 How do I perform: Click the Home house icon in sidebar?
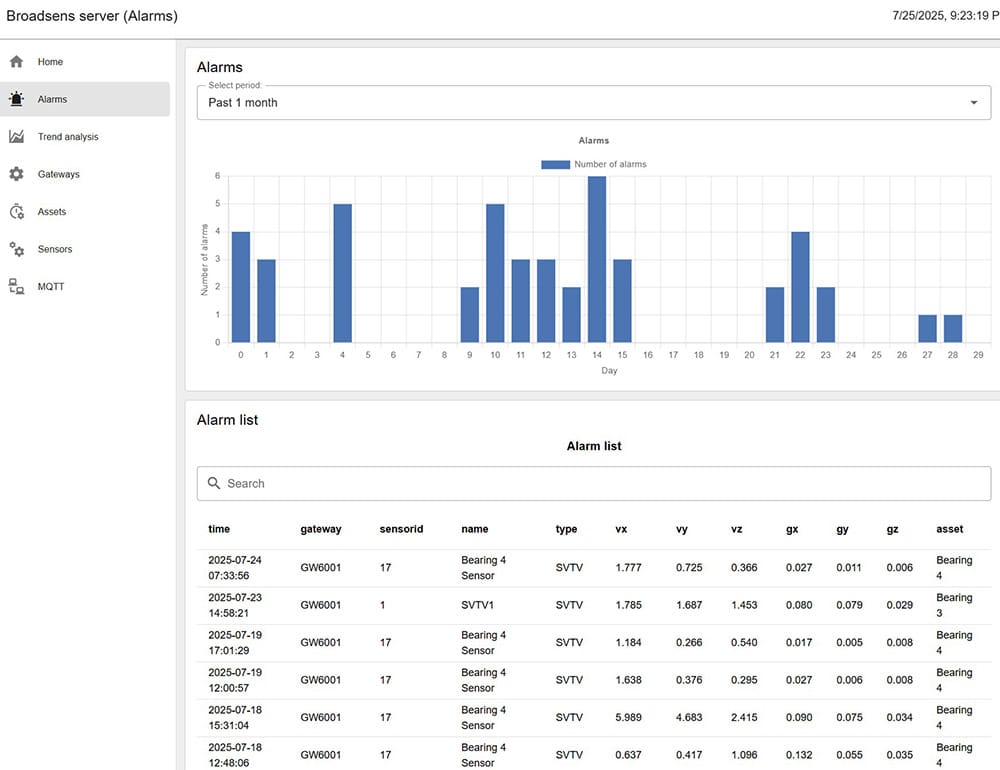tap(16, 62)
